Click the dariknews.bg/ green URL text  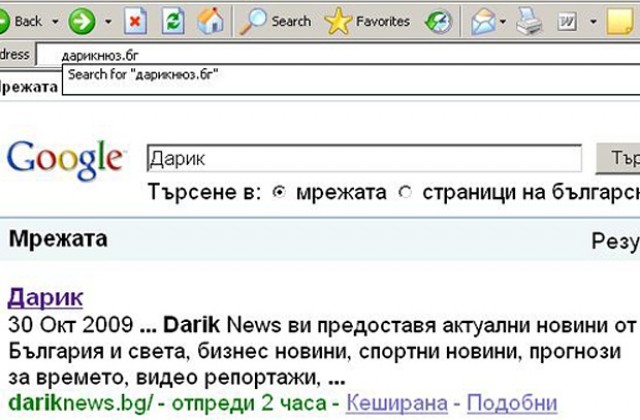coord(80,403)
